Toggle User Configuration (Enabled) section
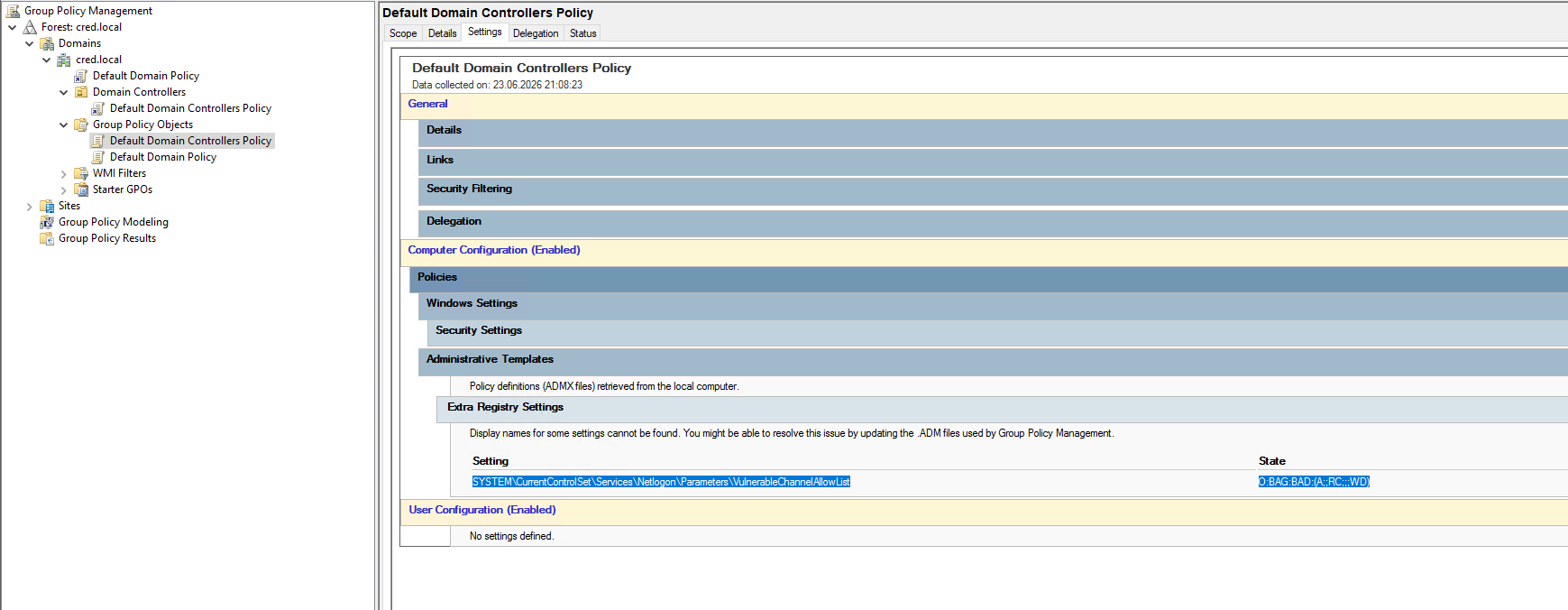Image resolution: width=1568 pixels, height=610 pixels. [x=984, y=511]
